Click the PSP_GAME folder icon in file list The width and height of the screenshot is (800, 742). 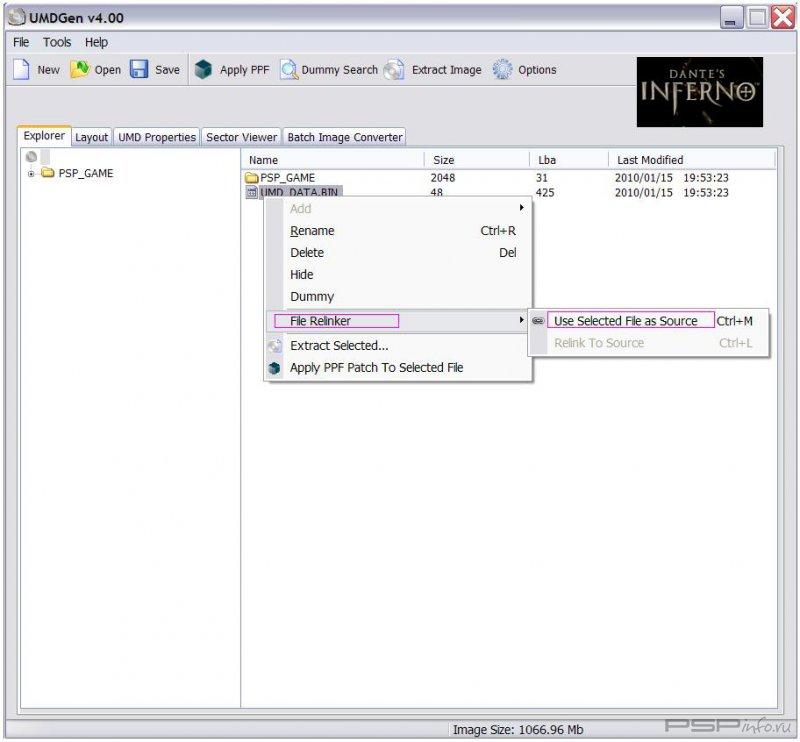[x=252, y=178]
